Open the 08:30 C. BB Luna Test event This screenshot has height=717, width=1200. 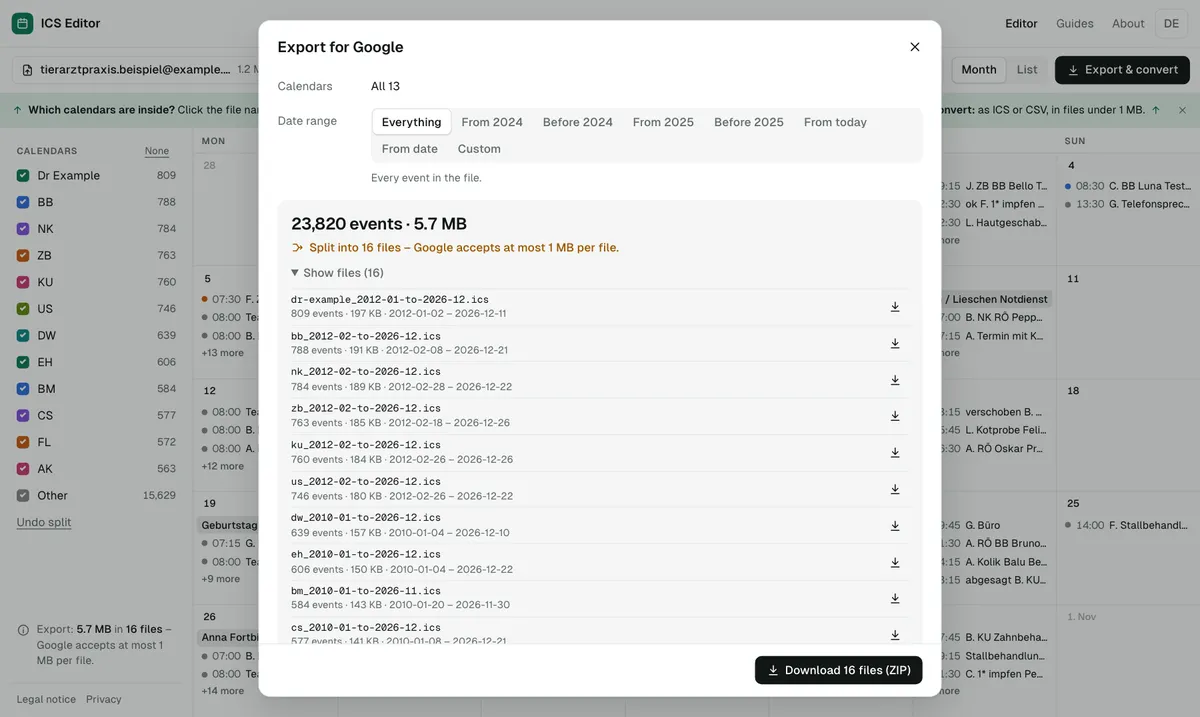1127,186
